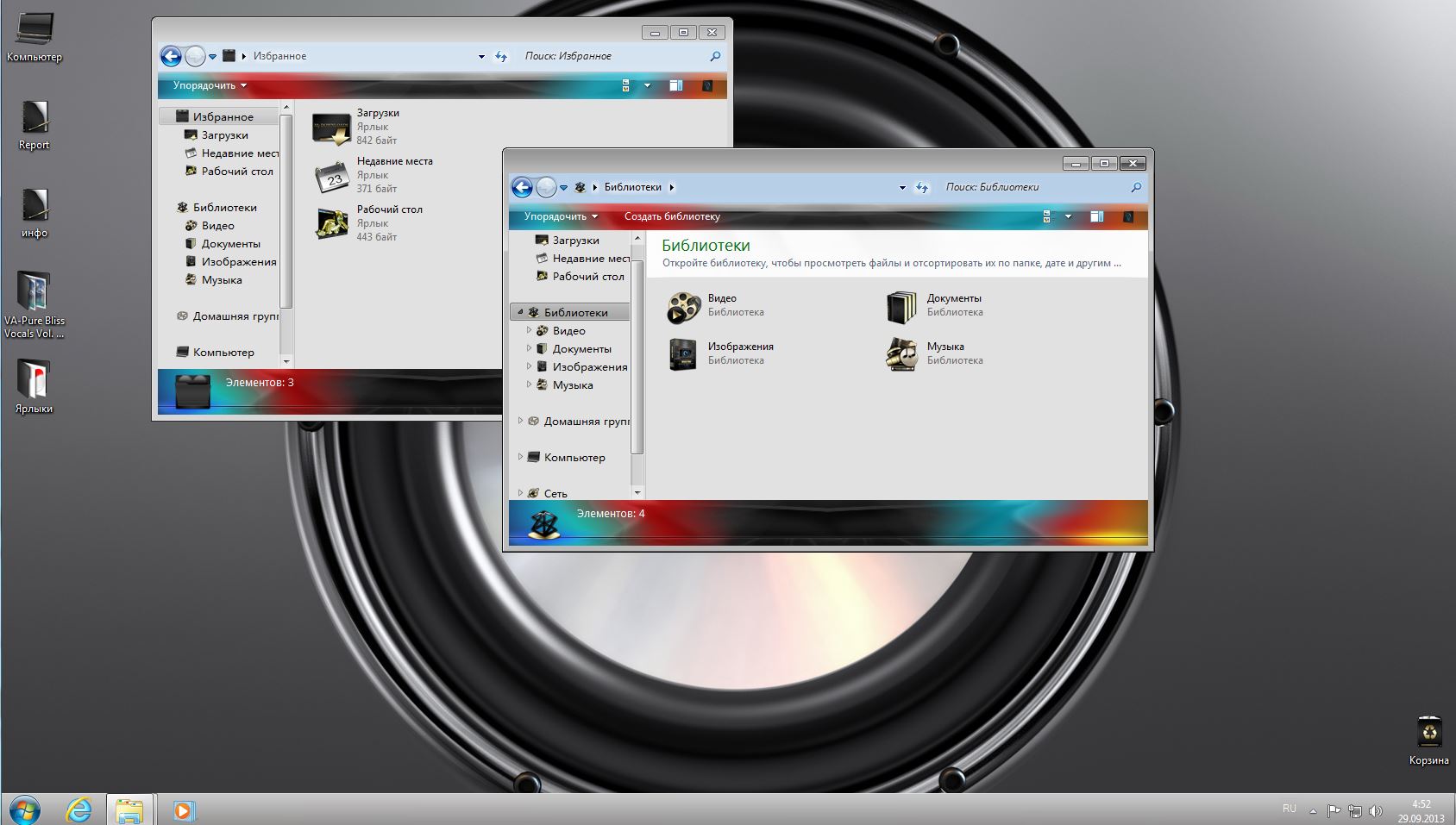Toggle preview pane in Избранное window
The height and width of the screenshot is (825, 1456).
tap(675, 85)
